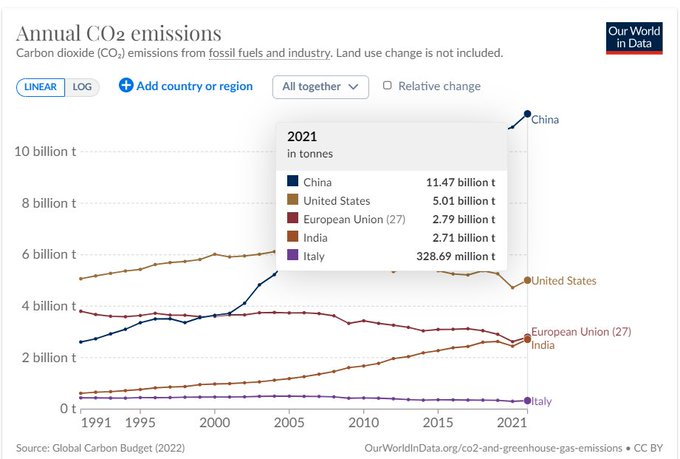Click the India line endpoint marker
Image resolution: width=680 pixels, height=459 pixels.
point(527,340)
